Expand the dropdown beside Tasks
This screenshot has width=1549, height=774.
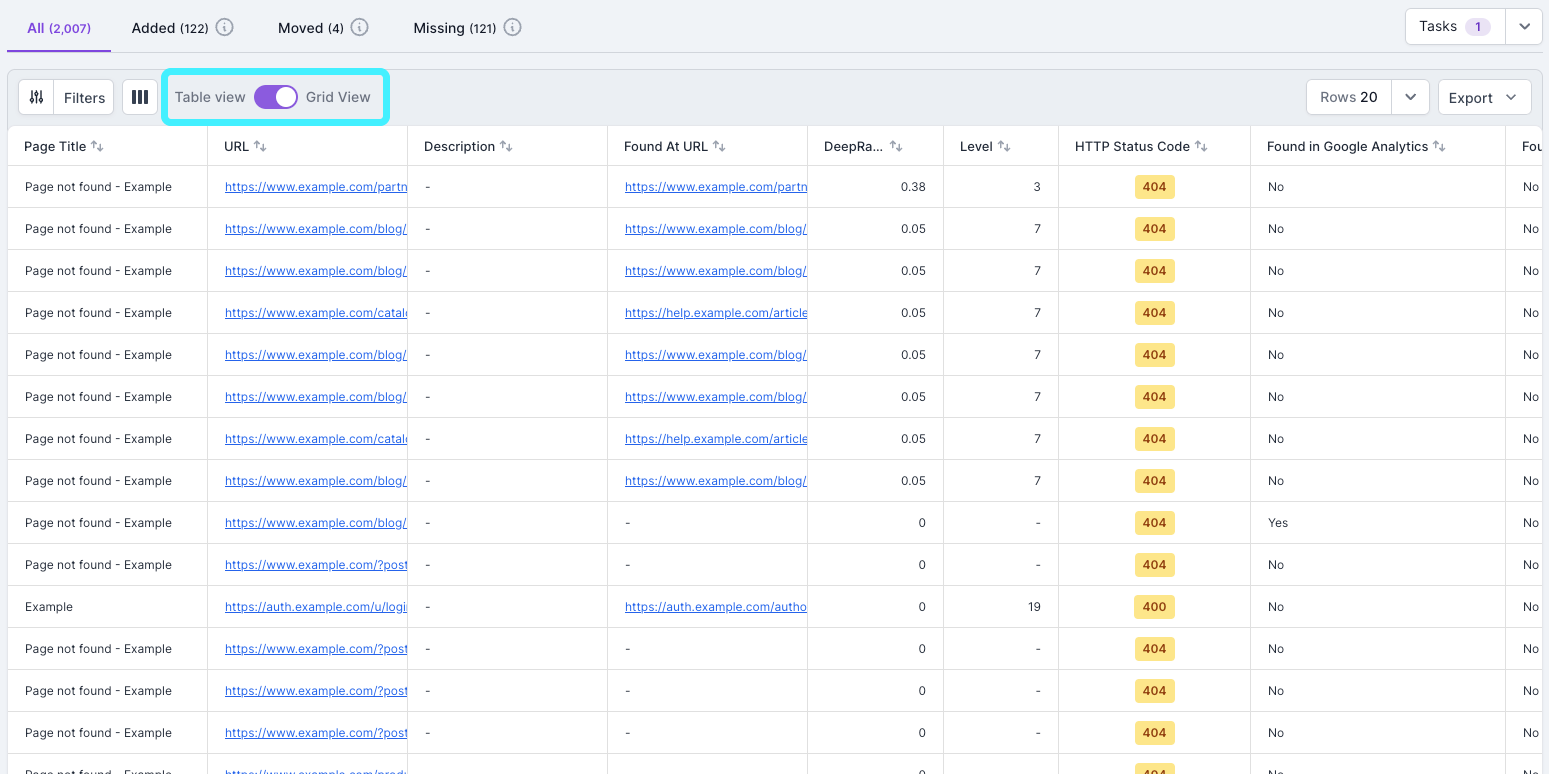1523,26
